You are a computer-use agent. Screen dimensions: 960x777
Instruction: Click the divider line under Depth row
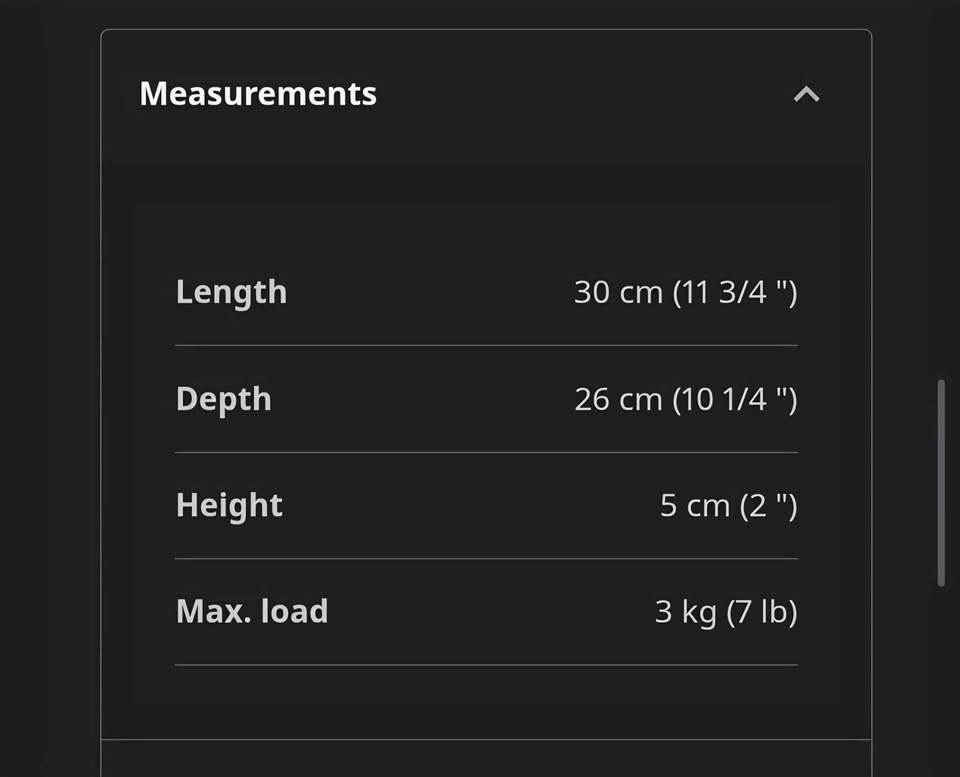487,452
